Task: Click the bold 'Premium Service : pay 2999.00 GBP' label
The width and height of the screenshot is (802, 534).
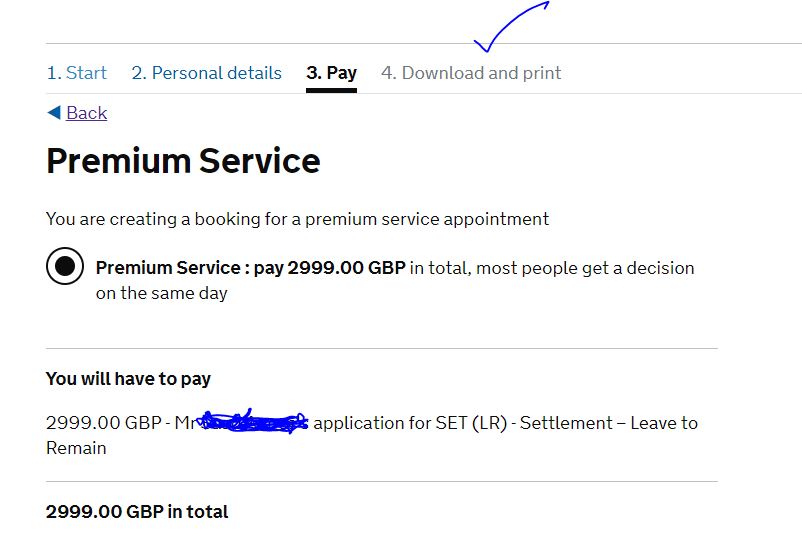Action: pos(250,268)
